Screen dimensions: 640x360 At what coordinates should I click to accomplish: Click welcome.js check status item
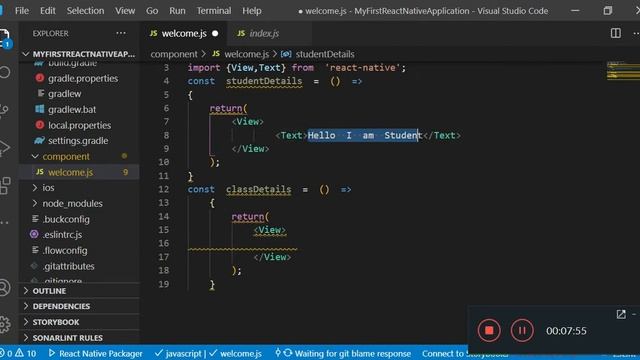[x=236, y=353]
